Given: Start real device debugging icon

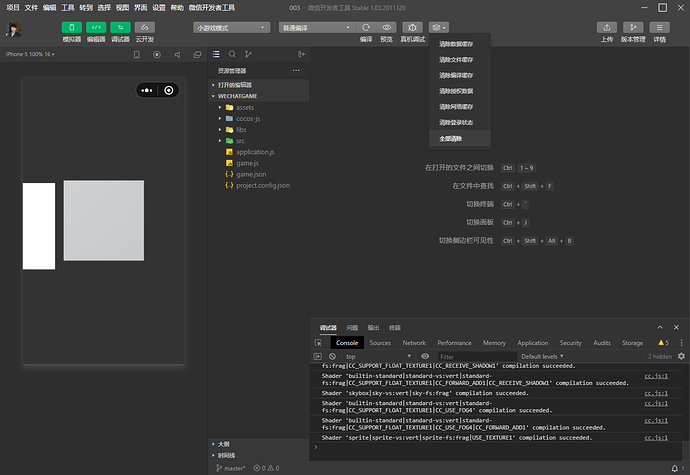Looking at the screenshot, I should [x=412, y=27].
